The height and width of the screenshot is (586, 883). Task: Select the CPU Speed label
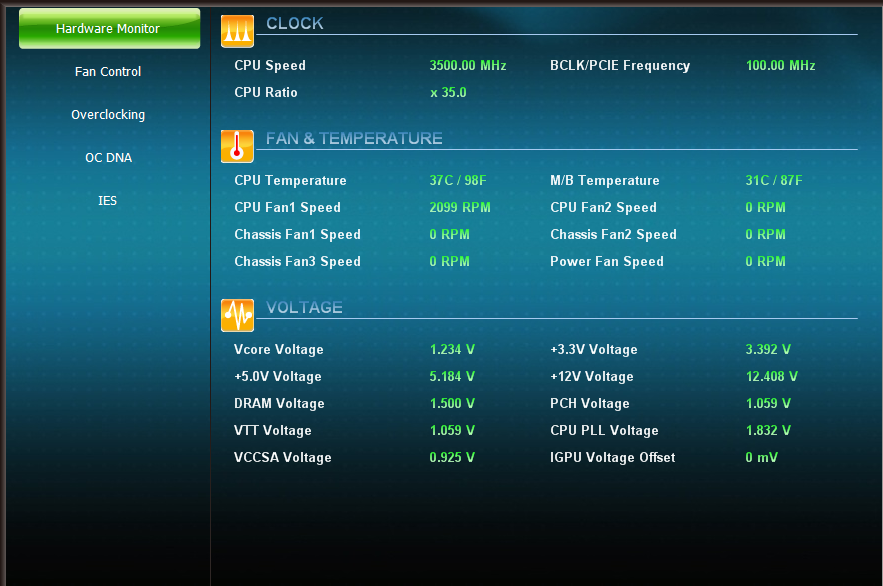pos(270,65)
